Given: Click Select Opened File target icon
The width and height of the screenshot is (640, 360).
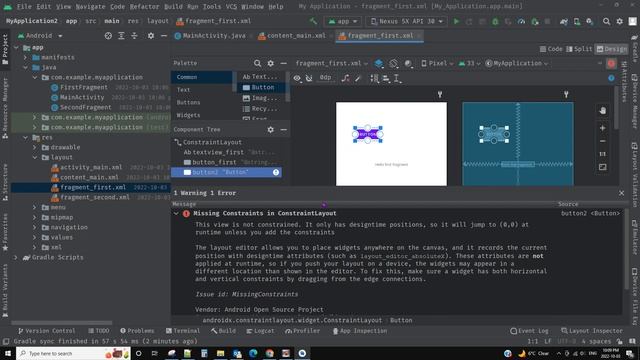Looking at the screenshot, I should (108, 36).
